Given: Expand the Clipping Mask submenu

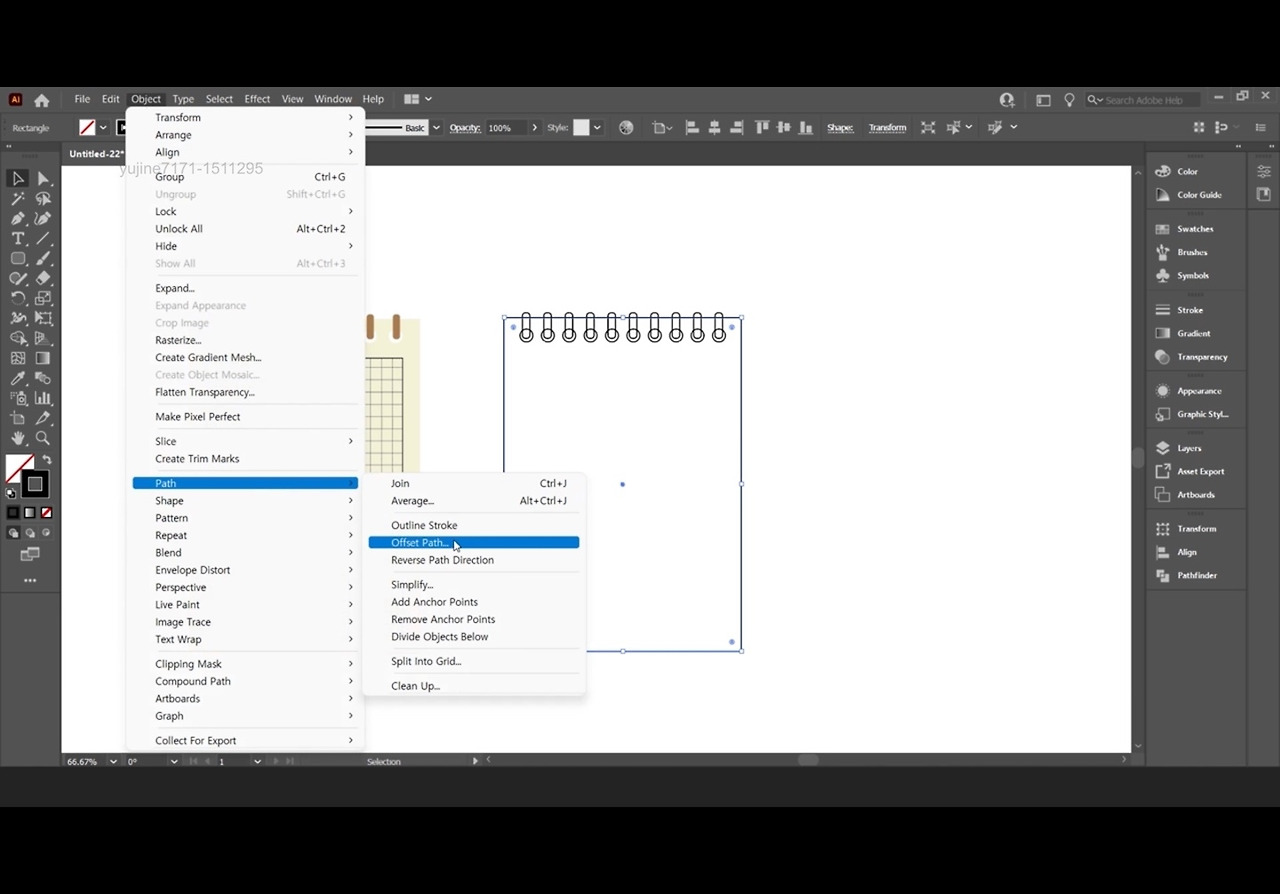Looking at the screenshot, I should coord(245,664).
